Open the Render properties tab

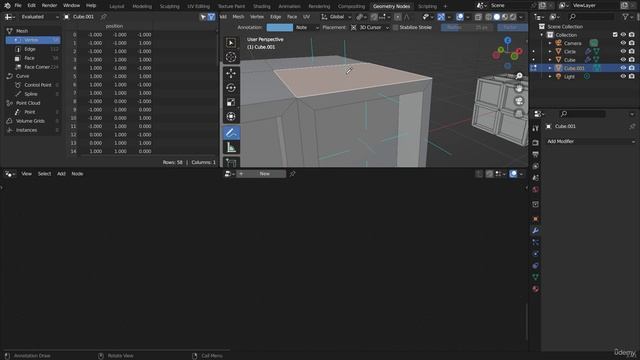tap(536, 143)
